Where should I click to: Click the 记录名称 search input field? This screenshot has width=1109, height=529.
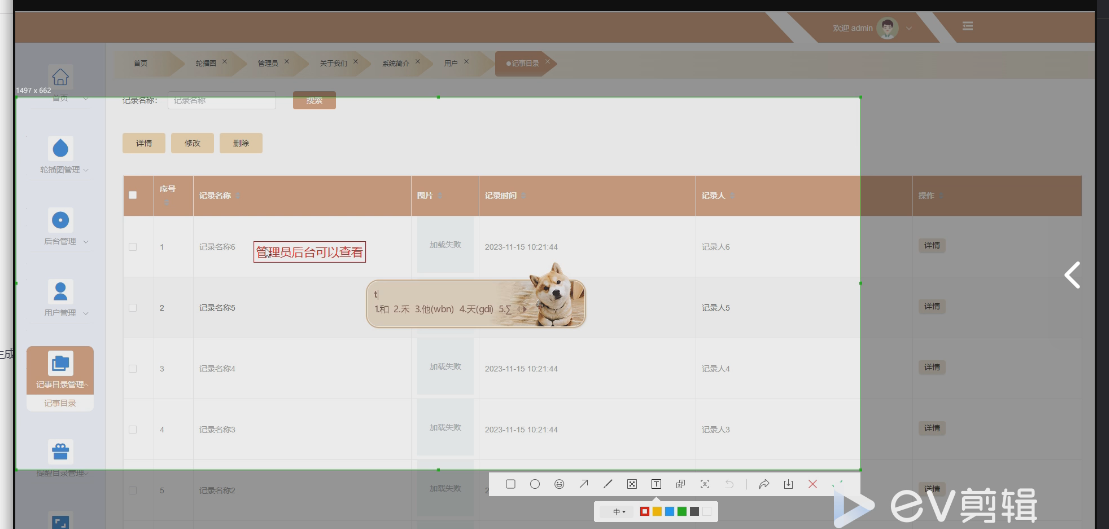tap(221, 100)
